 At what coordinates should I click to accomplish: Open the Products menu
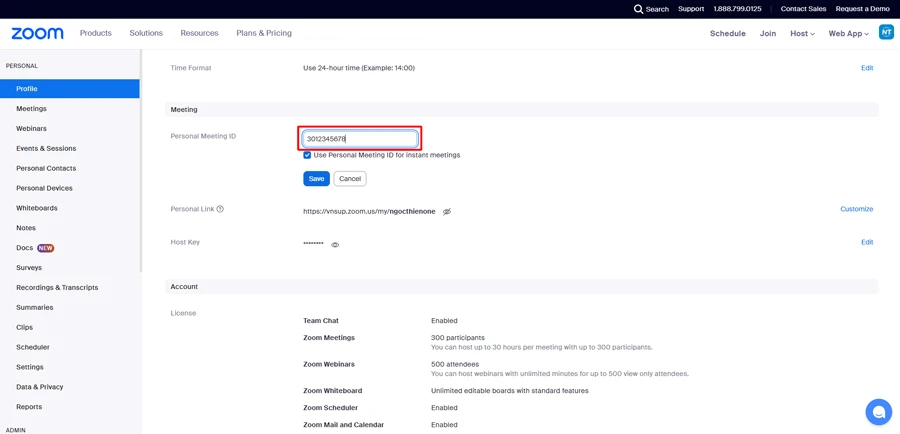pos(96,33)
